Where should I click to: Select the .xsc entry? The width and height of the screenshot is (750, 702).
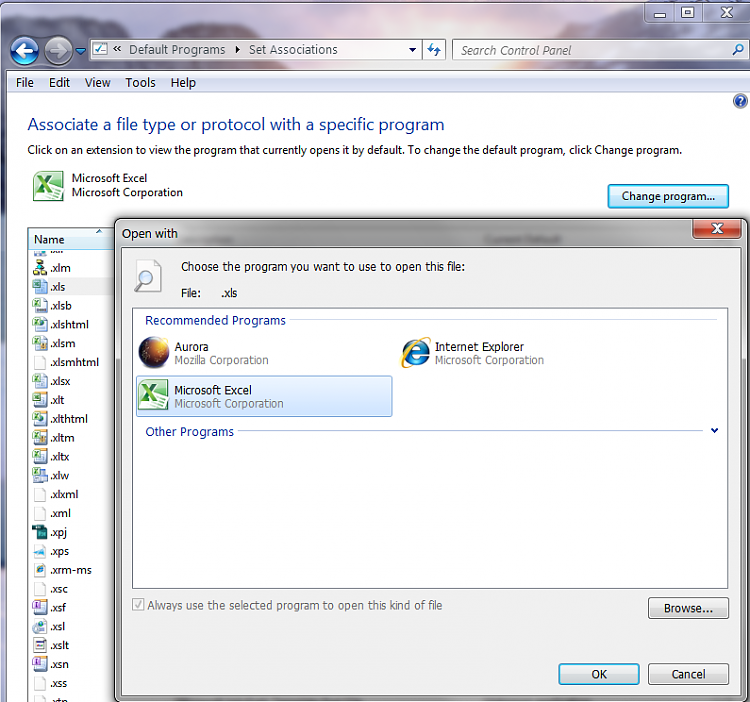click(51, 589)
